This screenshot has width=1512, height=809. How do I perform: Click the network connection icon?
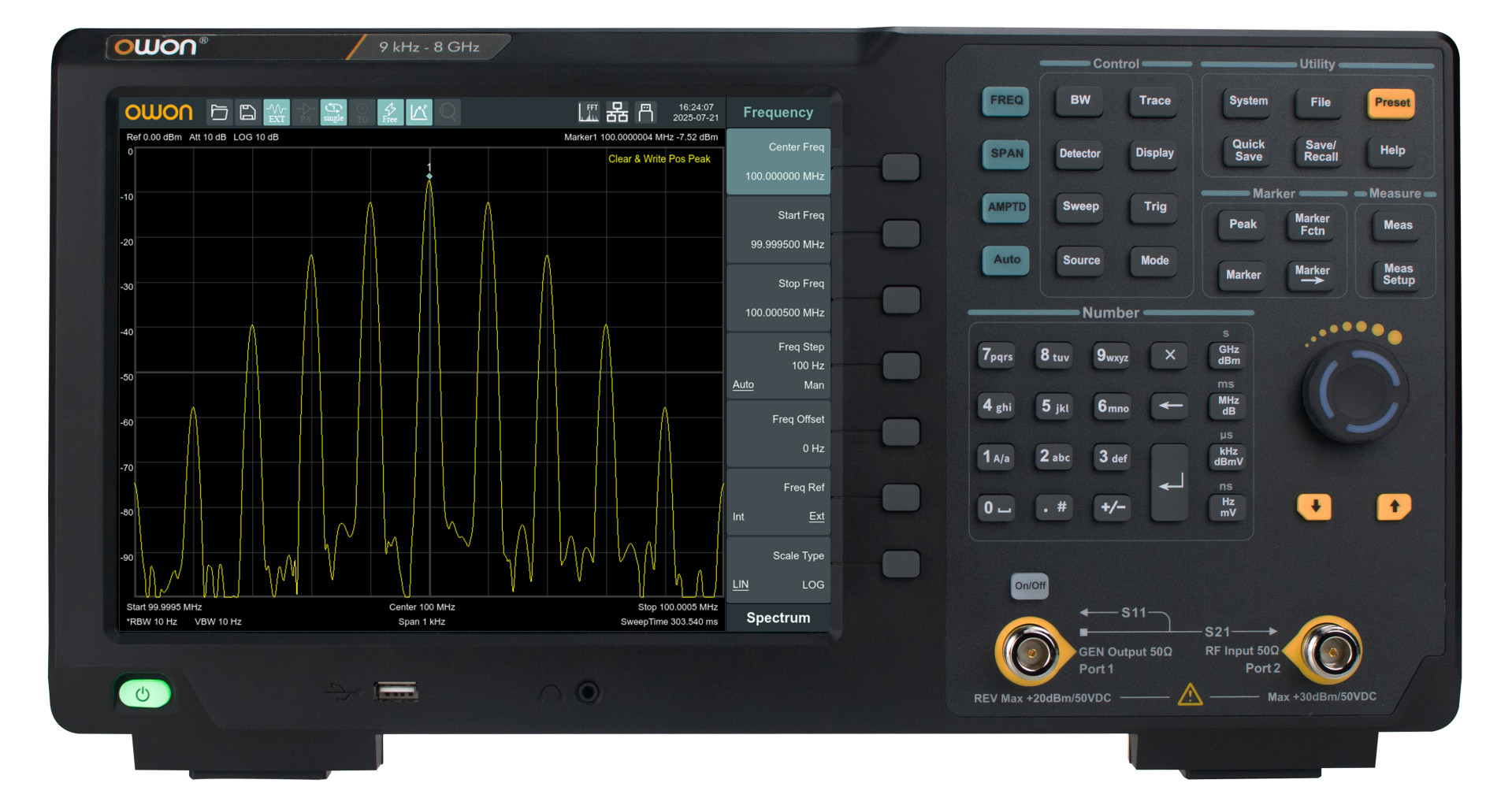tap(617, 113)
